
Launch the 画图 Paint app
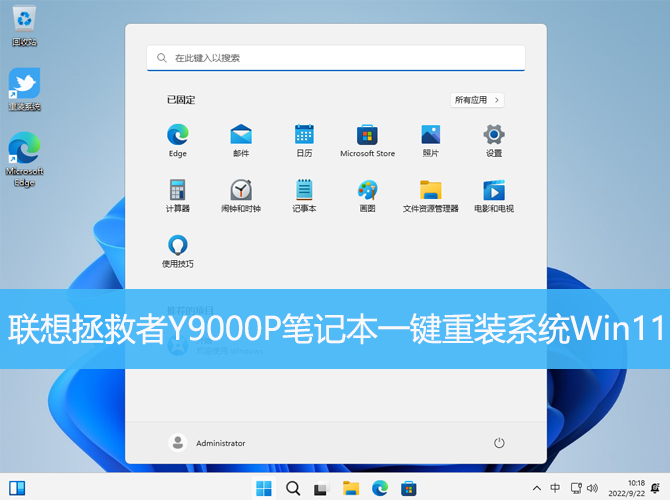(x=367, y=190)
